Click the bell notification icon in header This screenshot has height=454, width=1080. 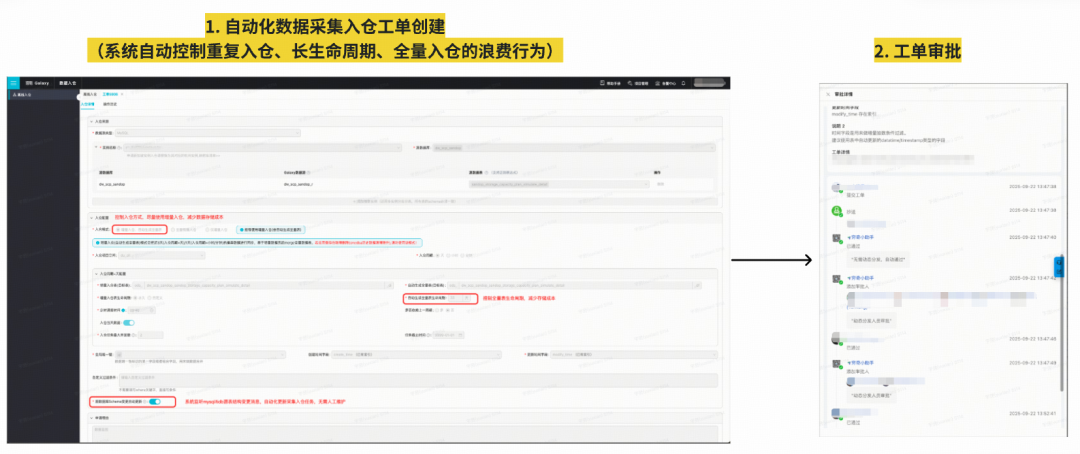point(683,83)
